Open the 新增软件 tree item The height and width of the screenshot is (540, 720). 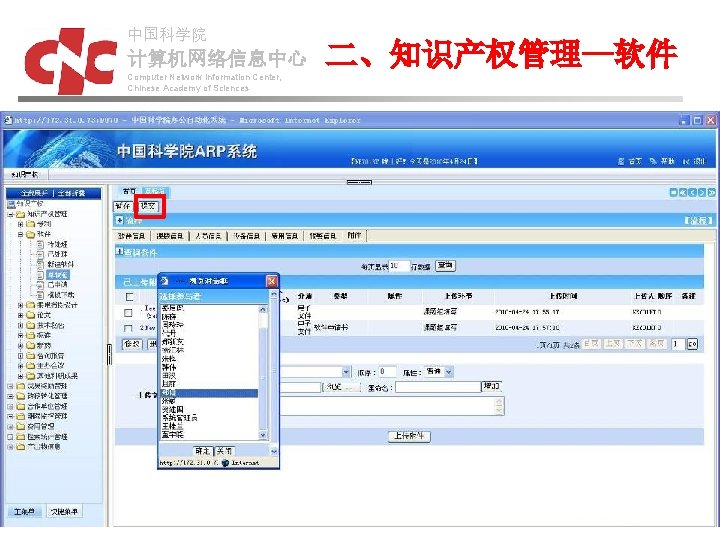tap(61, 264)
